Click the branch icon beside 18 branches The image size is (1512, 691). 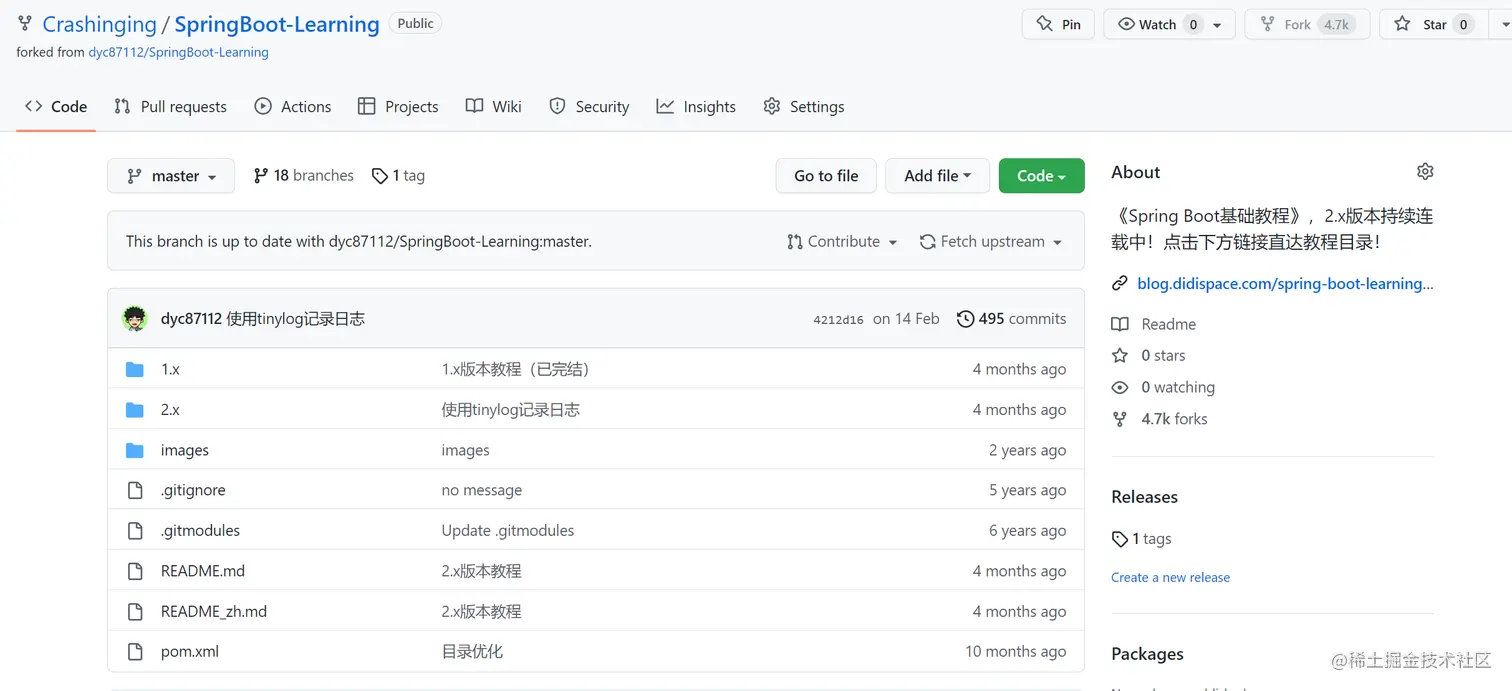261,176
